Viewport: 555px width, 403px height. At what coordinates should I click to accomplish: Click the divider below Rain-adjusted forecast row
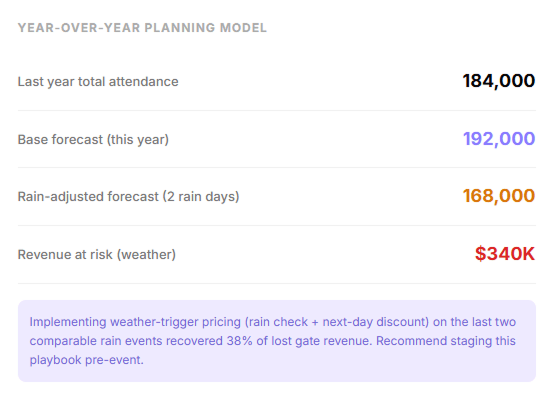tap(277, 225)
